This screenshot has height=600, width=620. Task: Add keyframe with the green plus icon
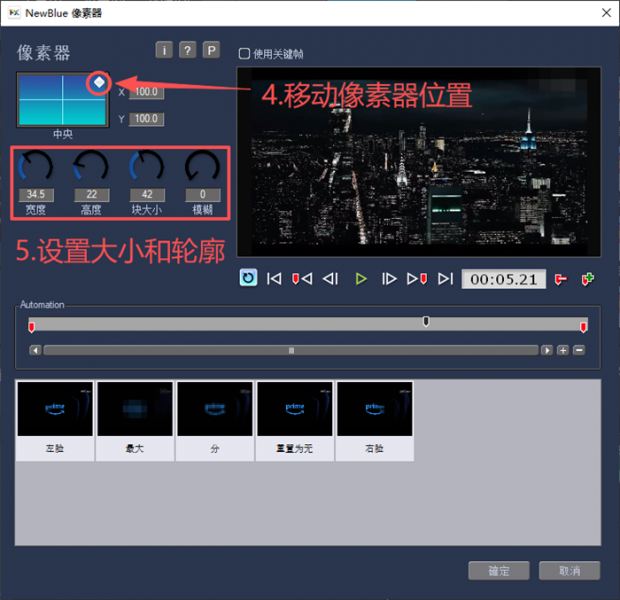pos(588,279)
